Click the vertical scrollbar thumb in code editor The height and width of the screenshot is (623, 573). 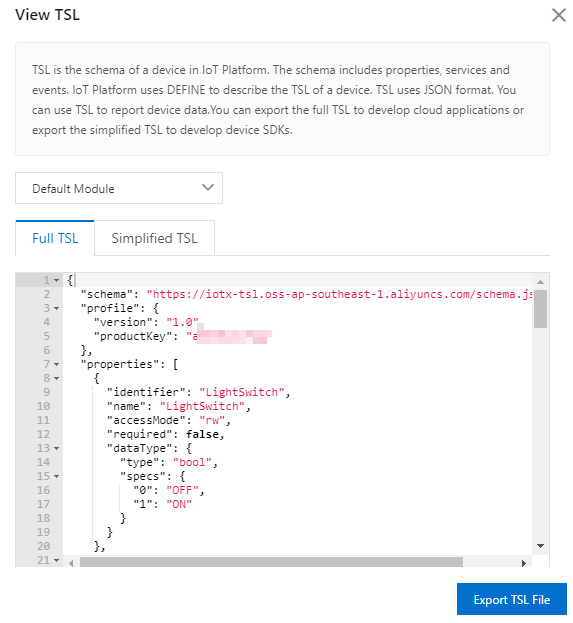coord(540,309)
